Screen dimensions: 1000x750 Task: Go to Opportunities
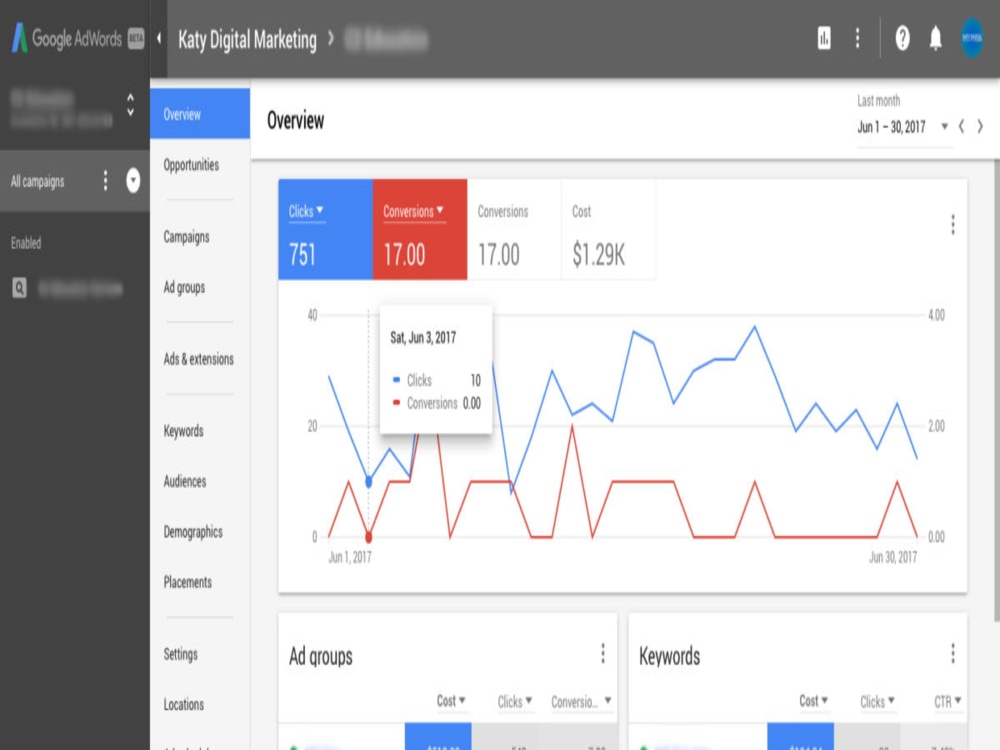[191, 165]
